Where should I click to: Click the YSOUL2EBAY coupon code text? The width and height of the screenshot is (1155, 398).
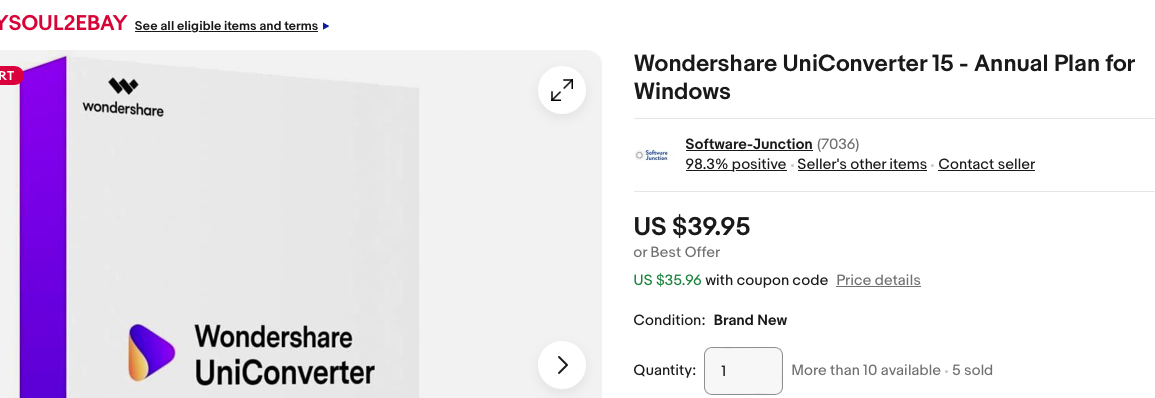point(63,23)
